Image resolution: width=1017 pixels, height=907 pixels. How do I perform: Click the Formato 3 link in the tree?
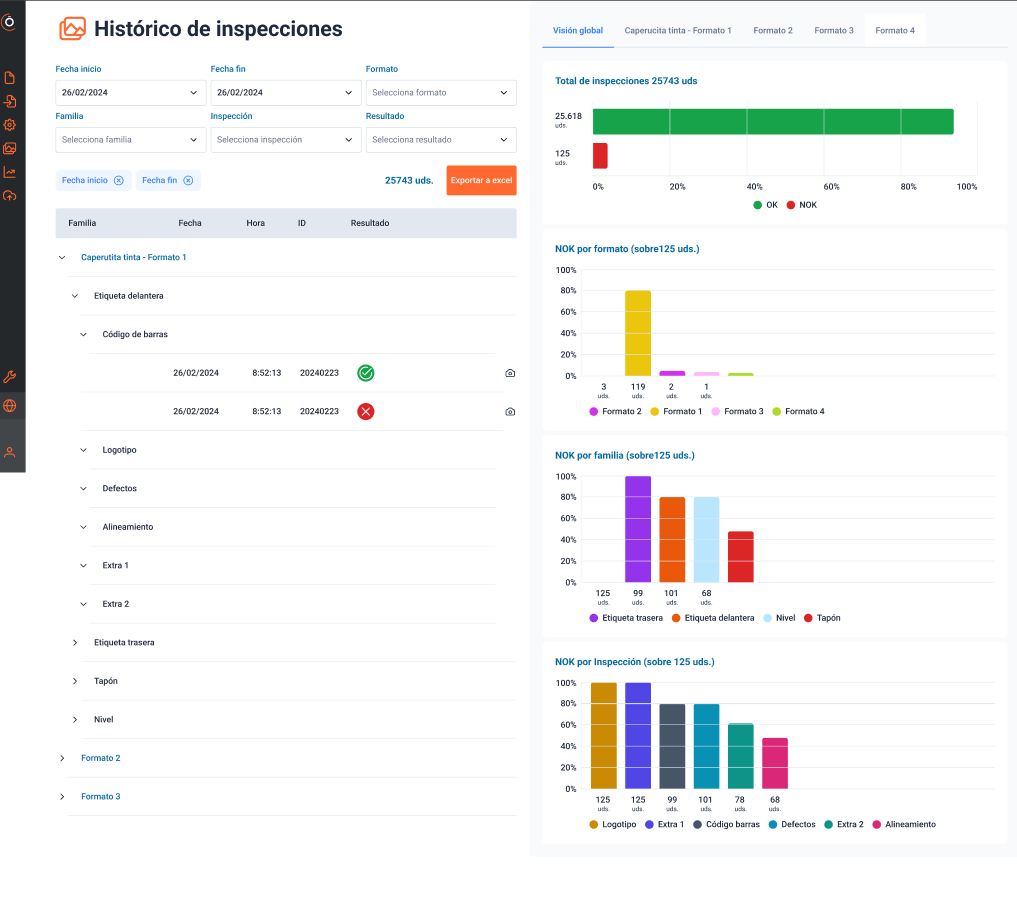pyautogui.click(x=100, y=797)
